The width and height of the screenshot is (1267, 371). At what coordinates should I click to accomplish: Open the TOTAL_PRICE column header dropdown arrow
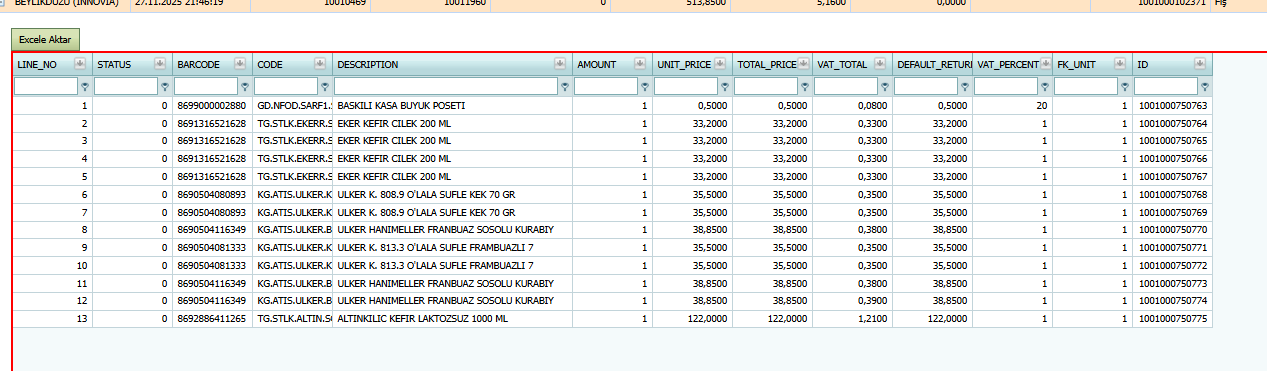[800, 64]
